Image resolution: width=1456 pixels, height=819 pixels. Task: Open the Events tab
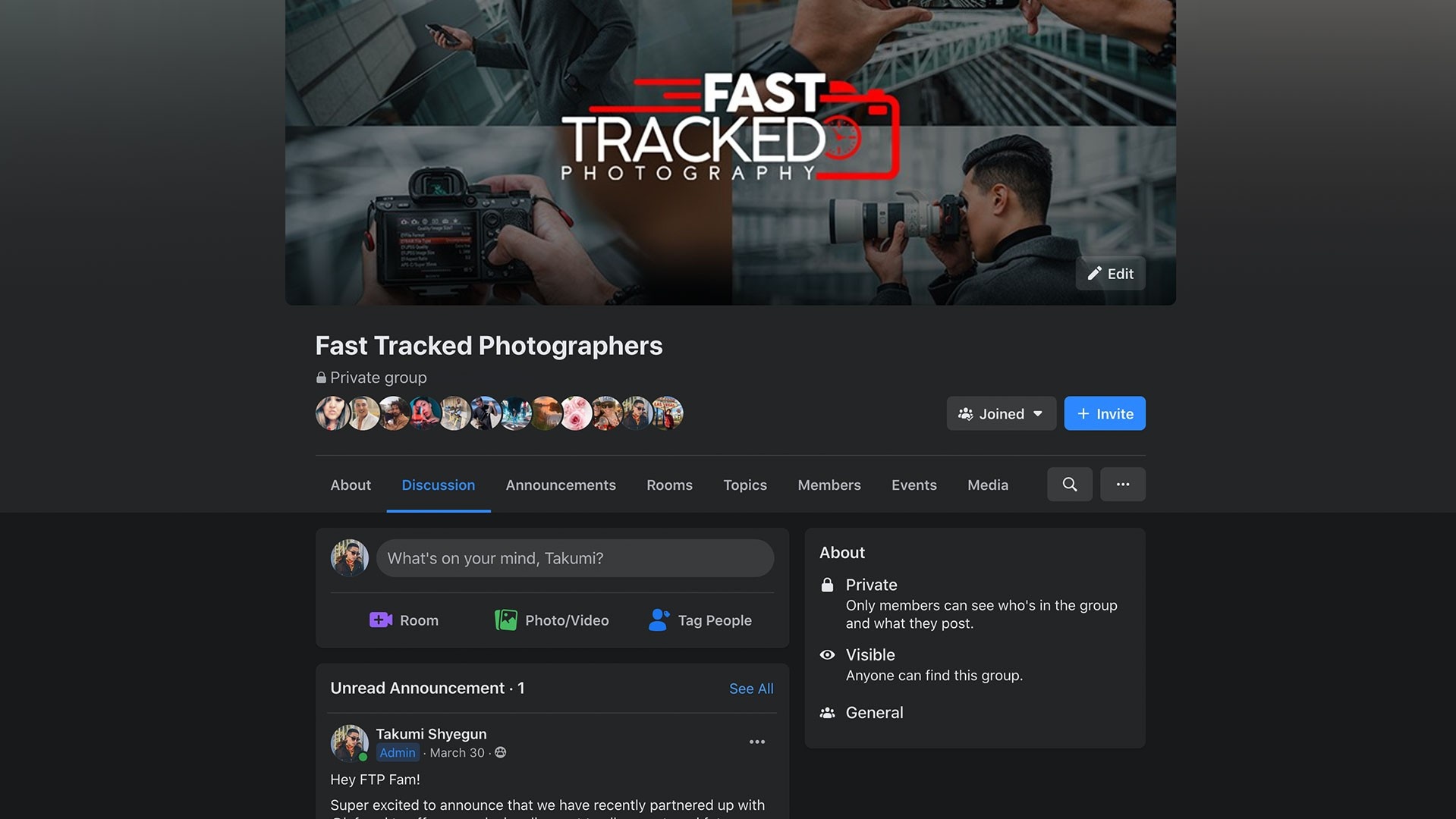coord(914,485)
